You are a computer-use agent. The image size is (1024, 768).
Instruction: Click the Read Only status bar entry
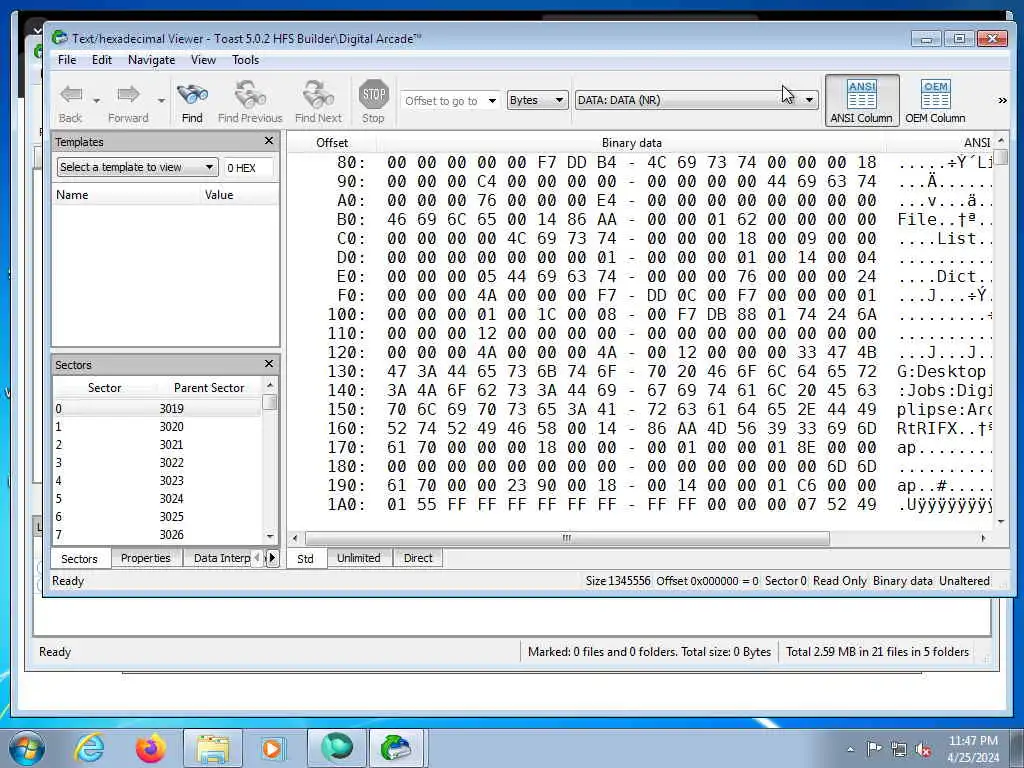click(x=839, y=581)
